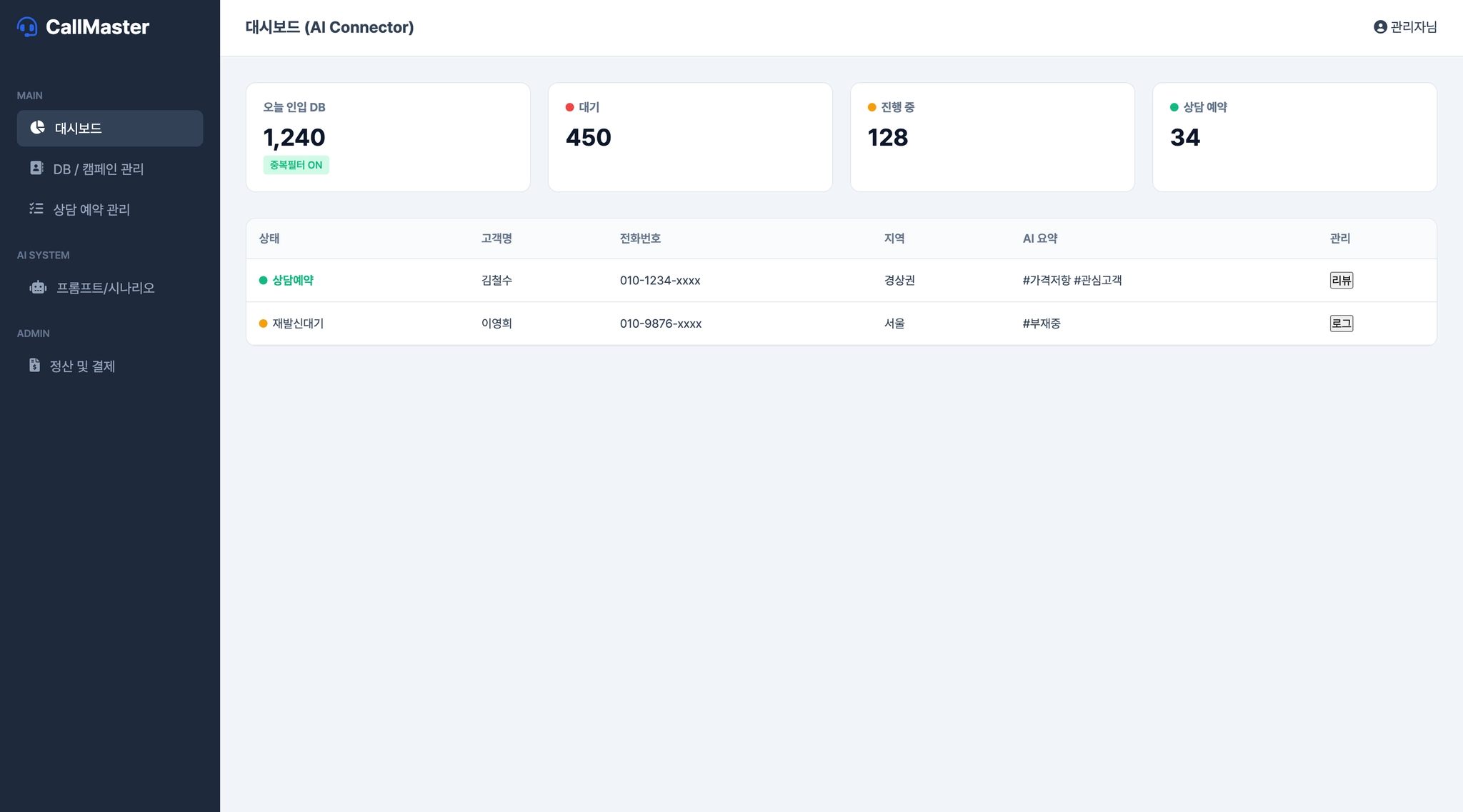Image resolution: width=1463 pixels, height=812 pixels.
Task: Click the 중복필터 ON badge
Action: (296, 165)
